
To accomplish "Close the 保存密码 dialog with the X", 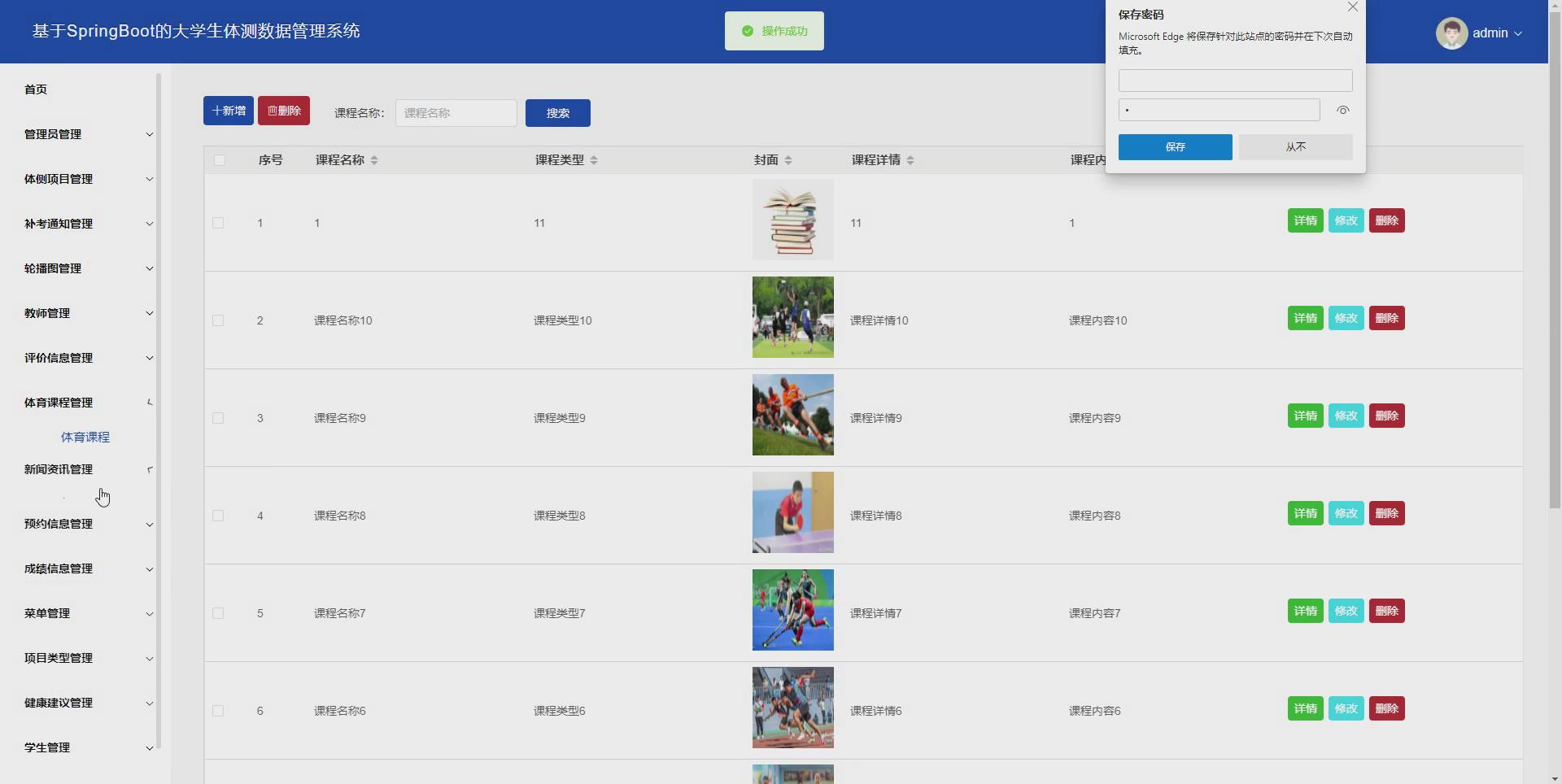I will point(1352,7).
